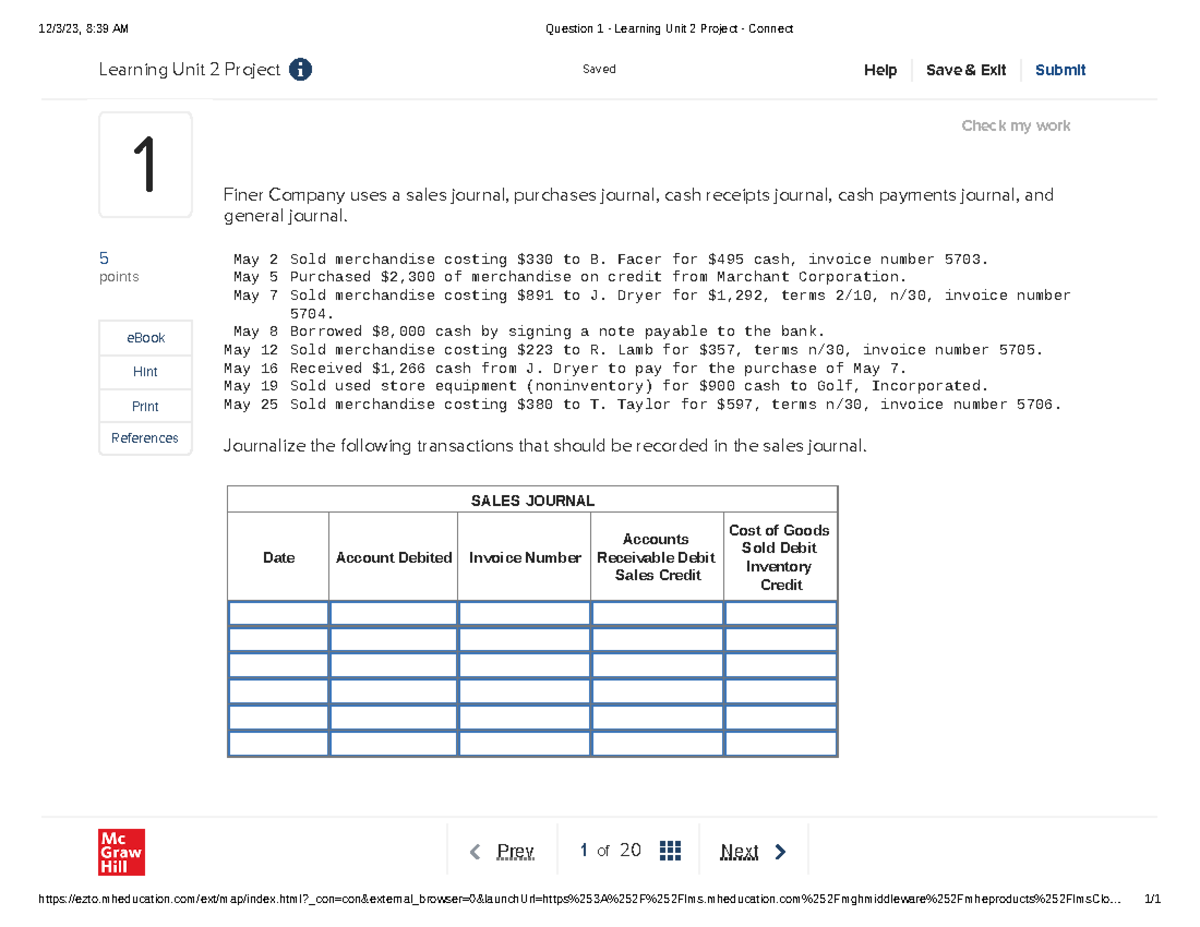Image resolution: width=1200 pixels, height=927 pixels.
Task: Click the first Account Debited cell
Action: (393, 613)
